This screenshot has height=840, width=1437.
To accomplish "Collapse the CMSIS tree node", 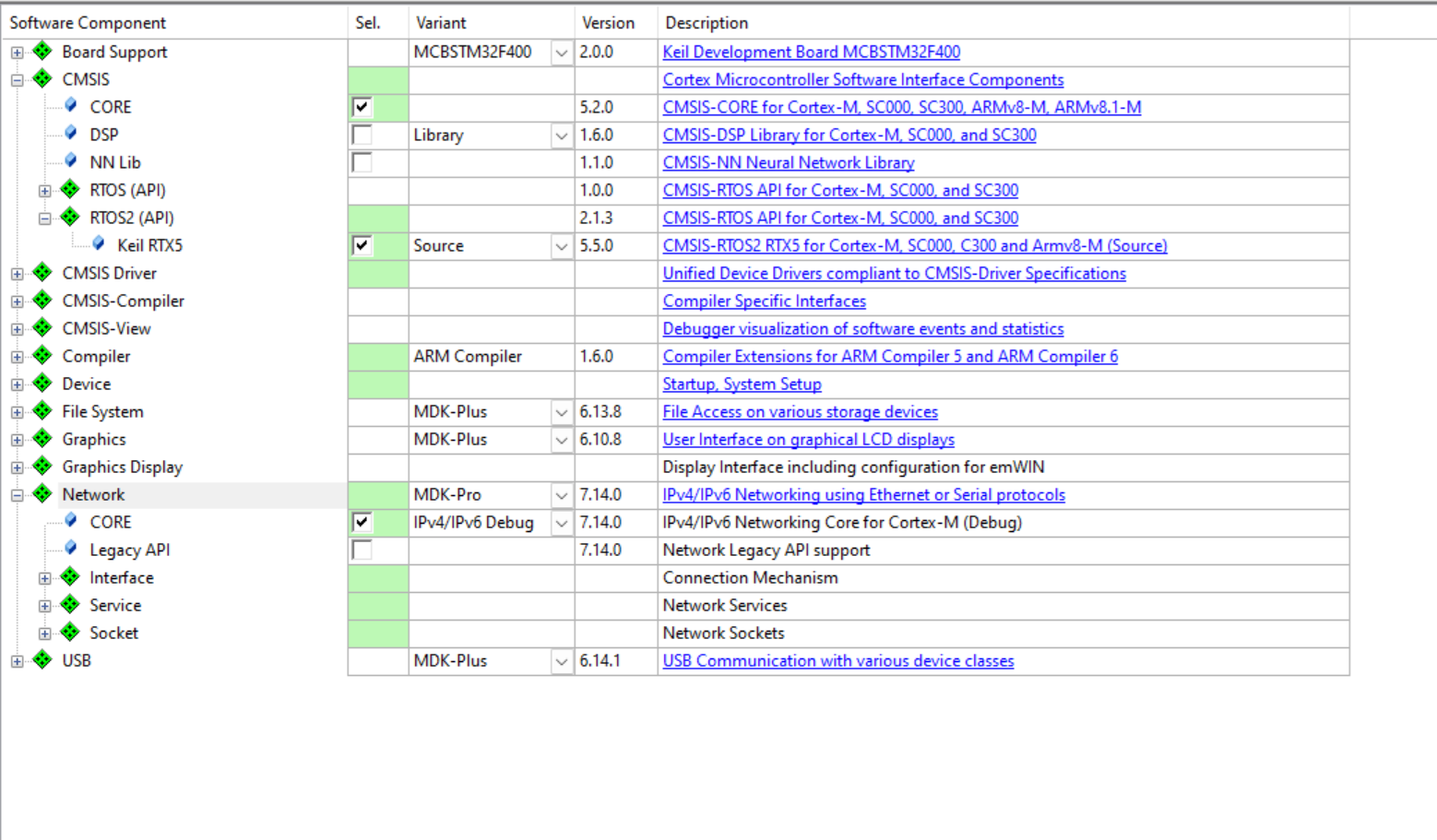I will click(17, 80).
